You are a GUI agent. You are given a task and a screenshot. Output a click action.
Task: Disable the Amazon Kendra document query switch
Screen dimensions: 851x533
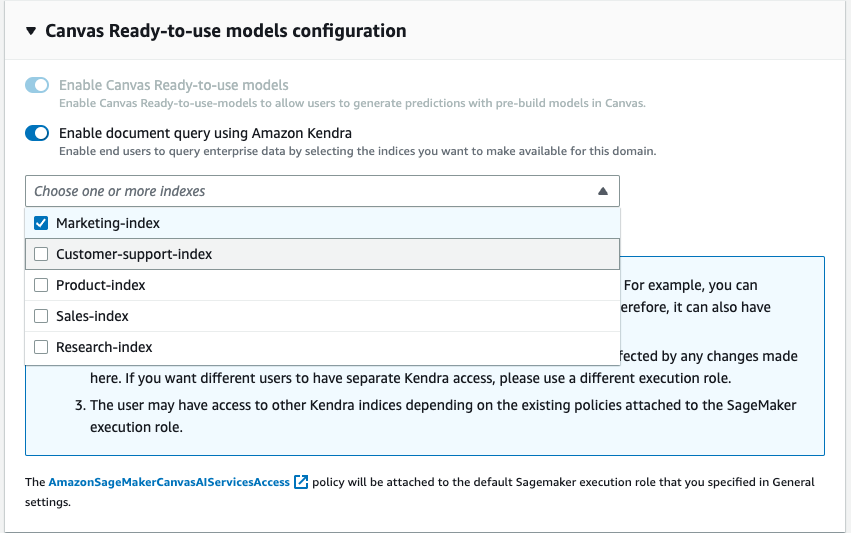coord(37,133)
